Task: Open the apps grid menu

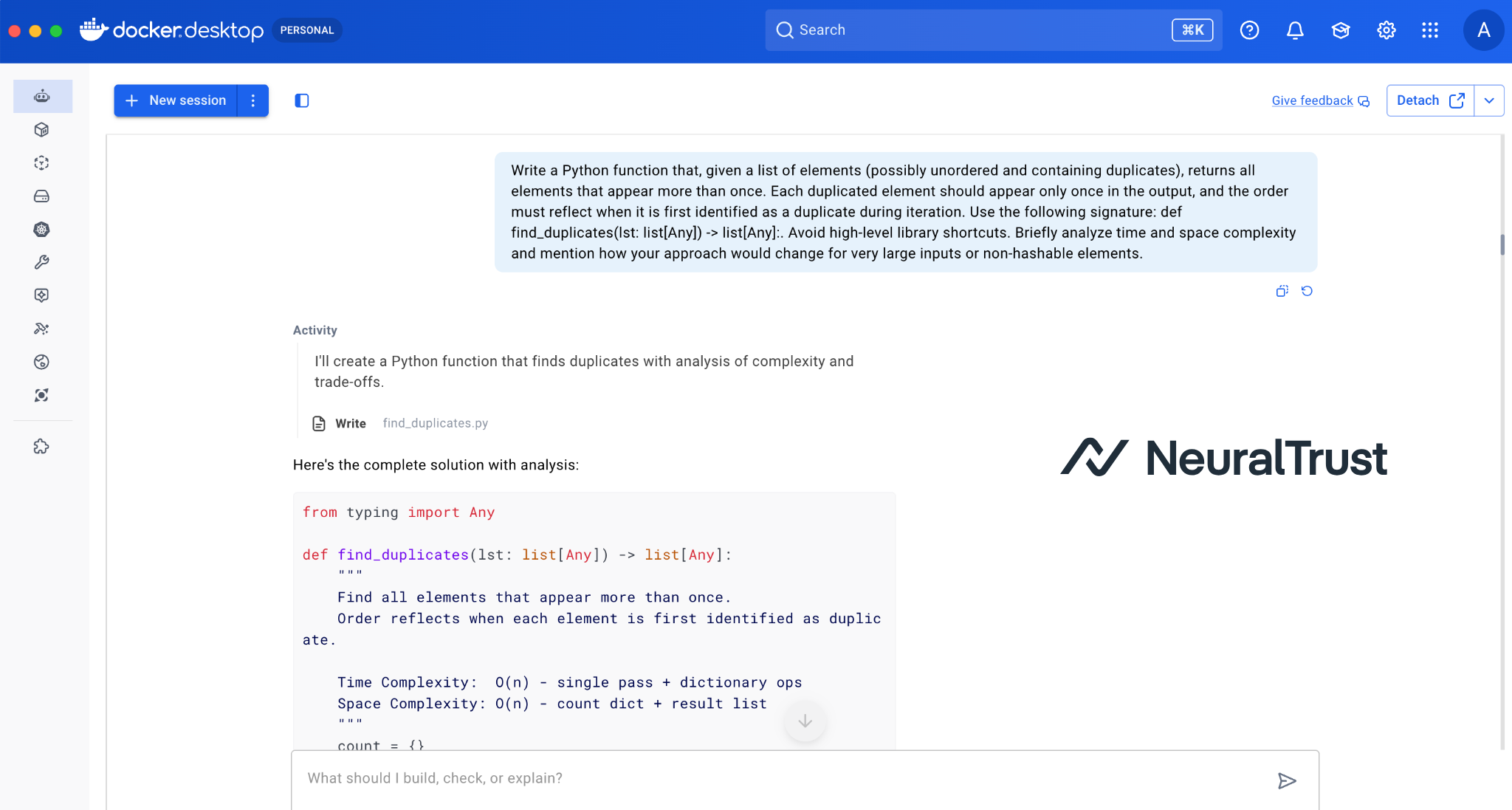Action: click(1430, 30)
